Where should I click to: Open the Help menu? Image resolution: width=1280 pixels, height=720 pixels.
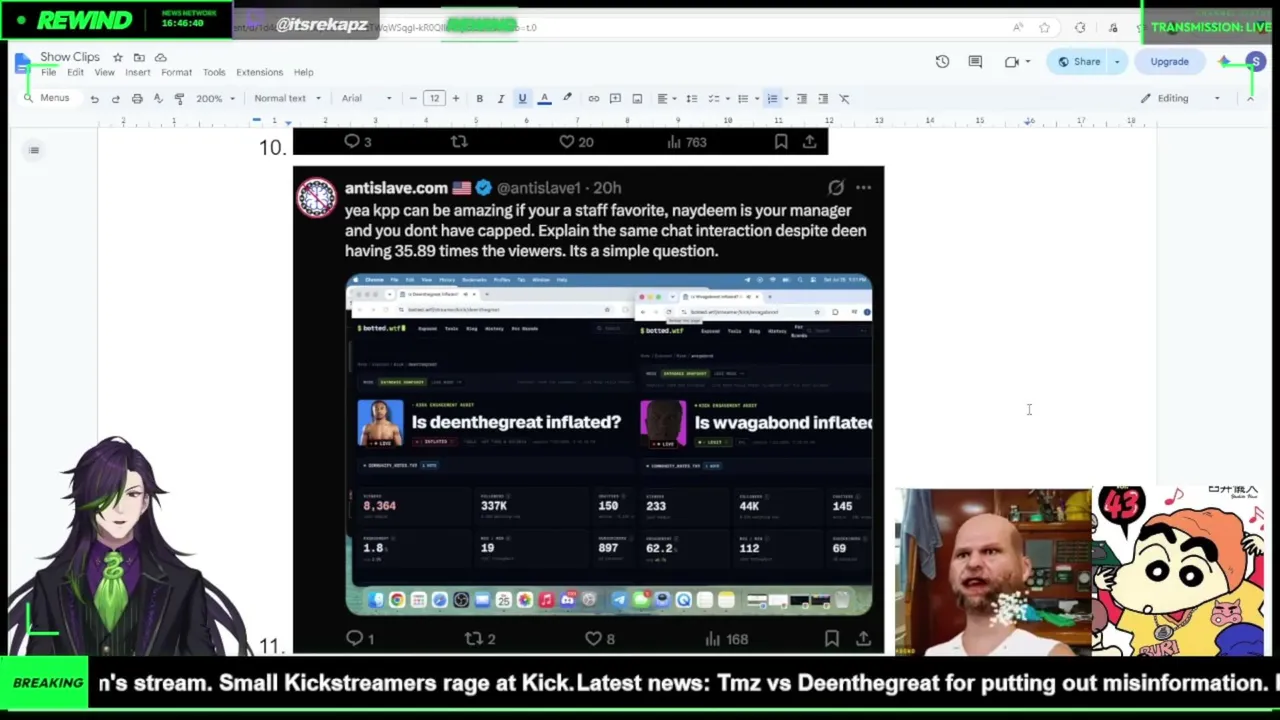pos(303,72)
